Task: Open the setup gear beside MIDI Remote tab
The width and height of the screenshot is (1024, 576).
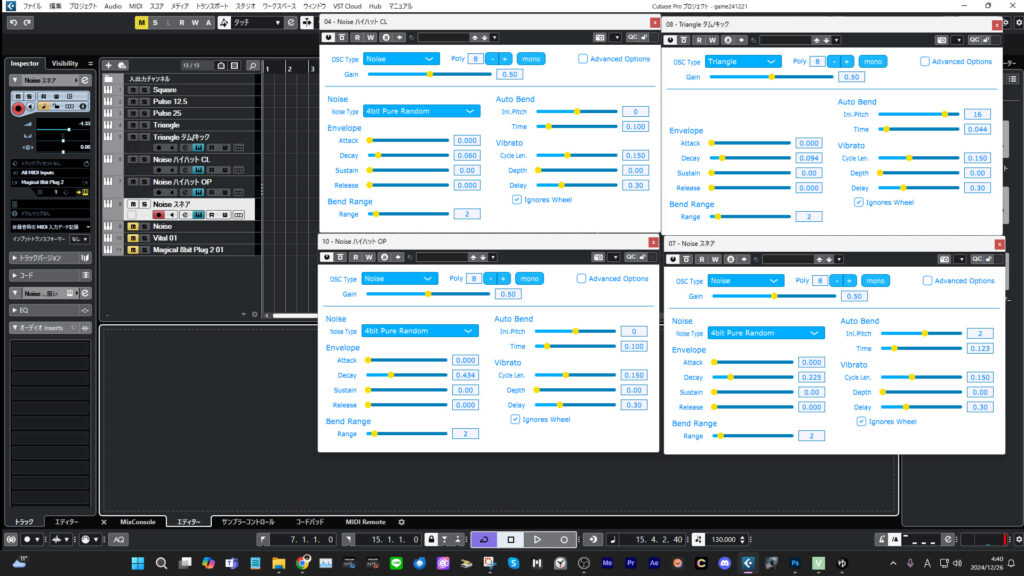Action: pyautogui.click(x=402, y=522)
